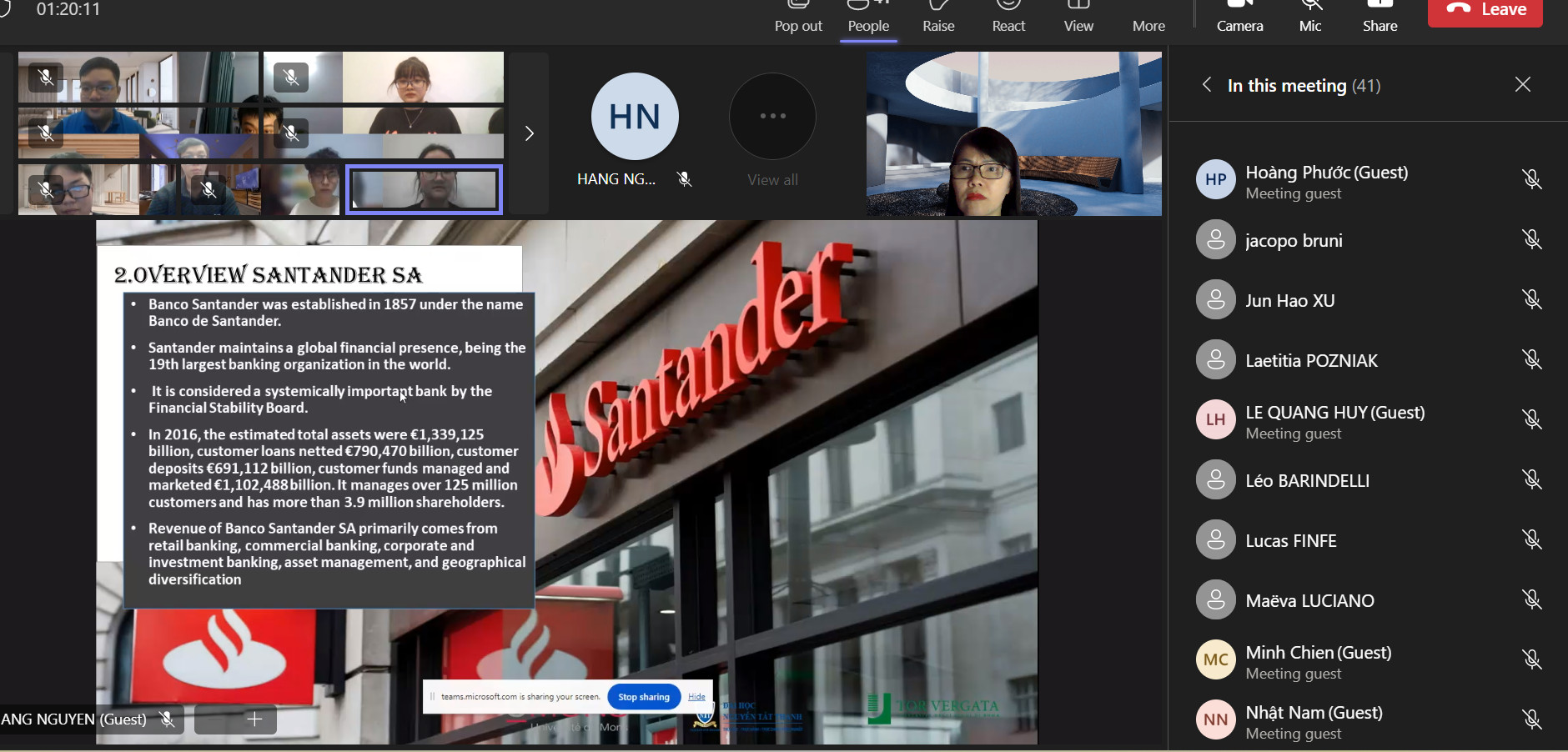This screenshot has height=752, width=1568.
Task: Toggle the Mic mute state
Action: 1310,17
